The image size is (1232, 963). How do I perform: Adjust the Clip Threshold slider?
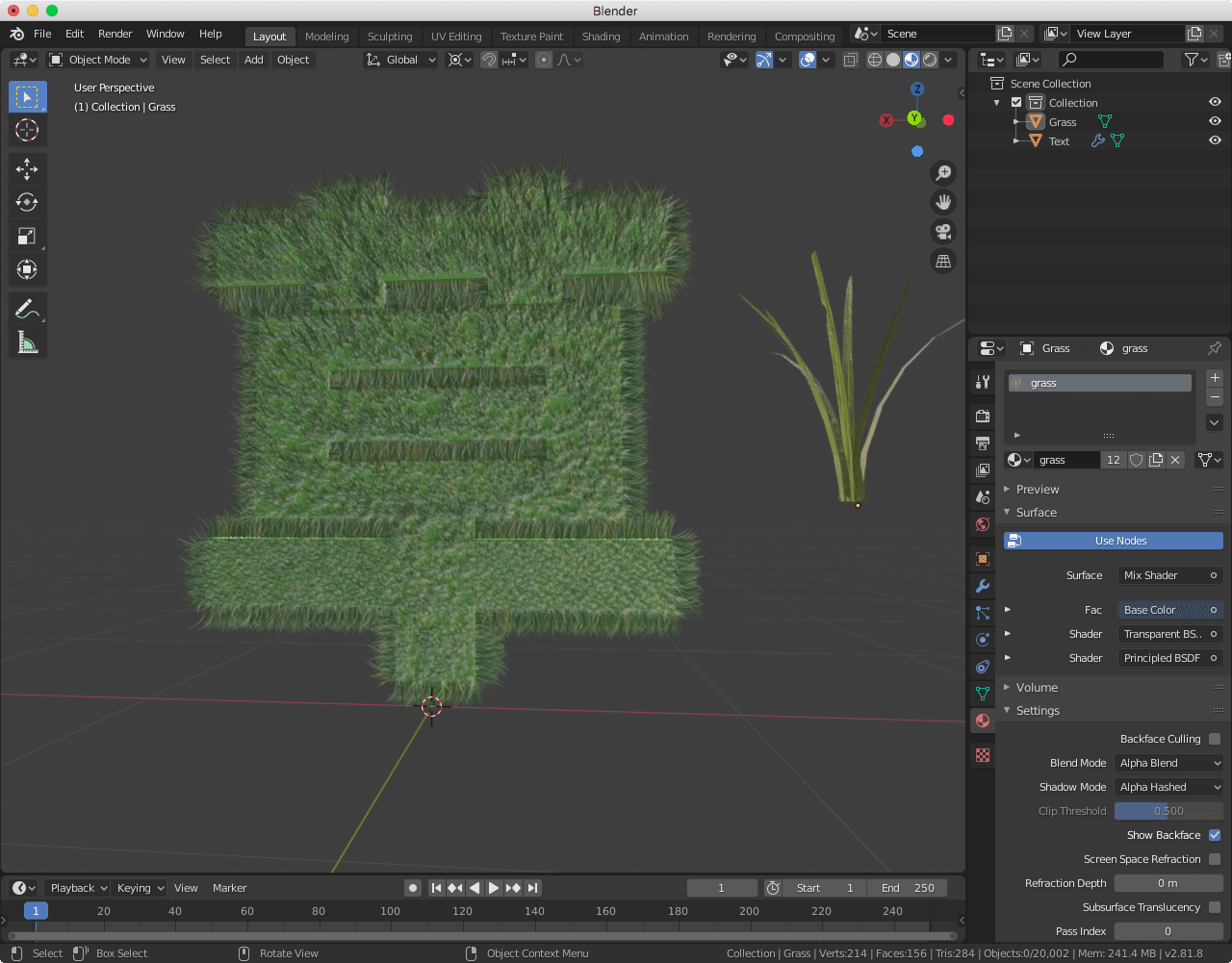[x=1168, y=811]
